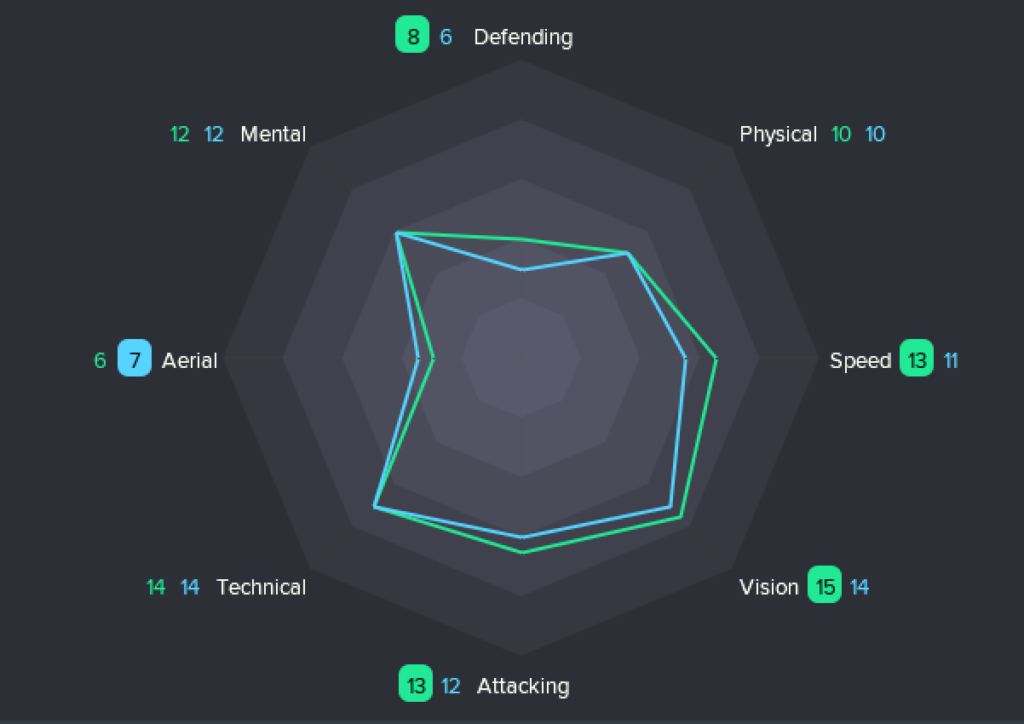Click the green 8 badge beside Defending
Viewport: 1024px width, 724px height.
click(x=412, y=37)
